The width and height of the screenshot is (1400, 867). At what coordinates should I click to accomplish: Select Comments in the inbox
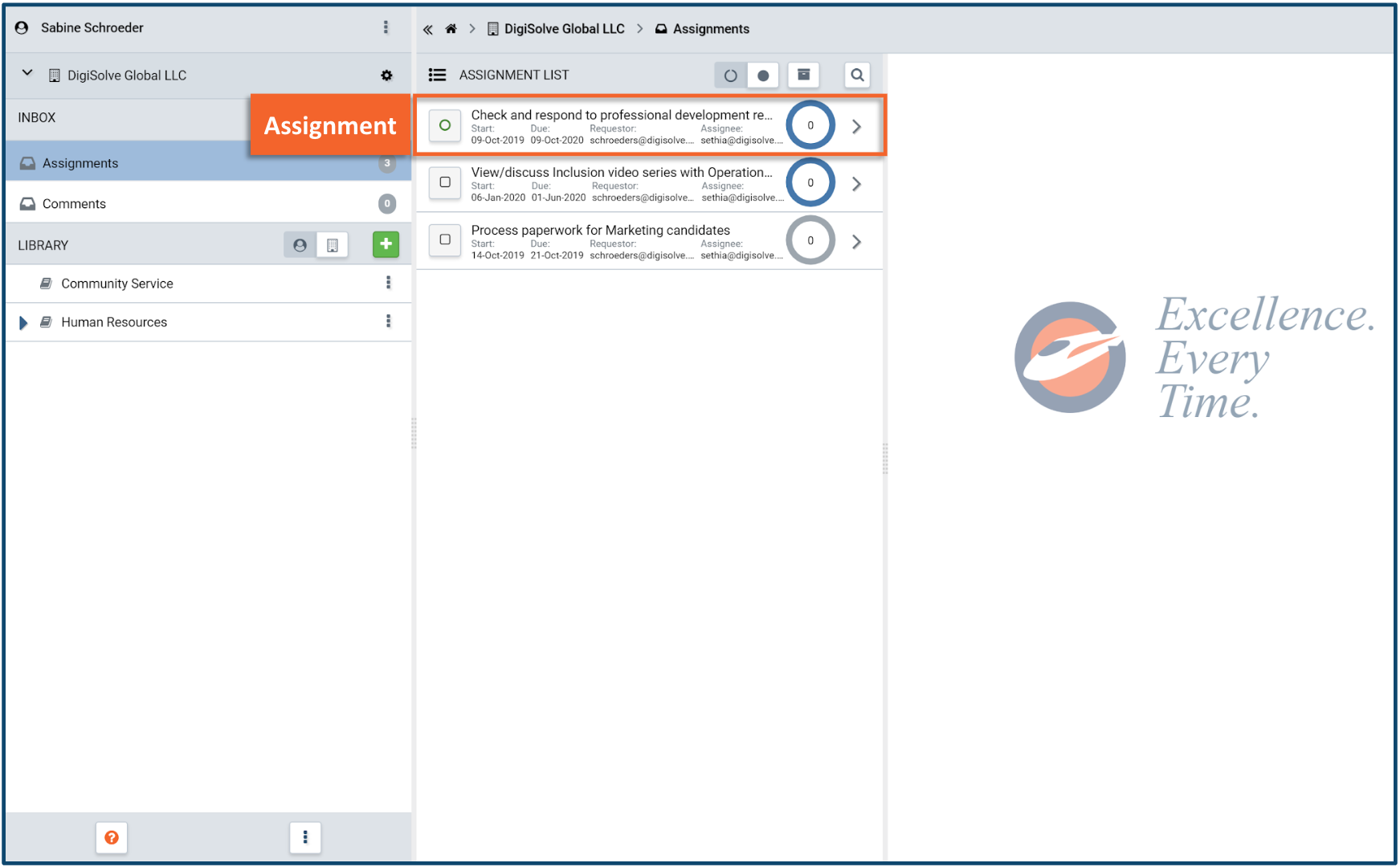click(208, 203)
